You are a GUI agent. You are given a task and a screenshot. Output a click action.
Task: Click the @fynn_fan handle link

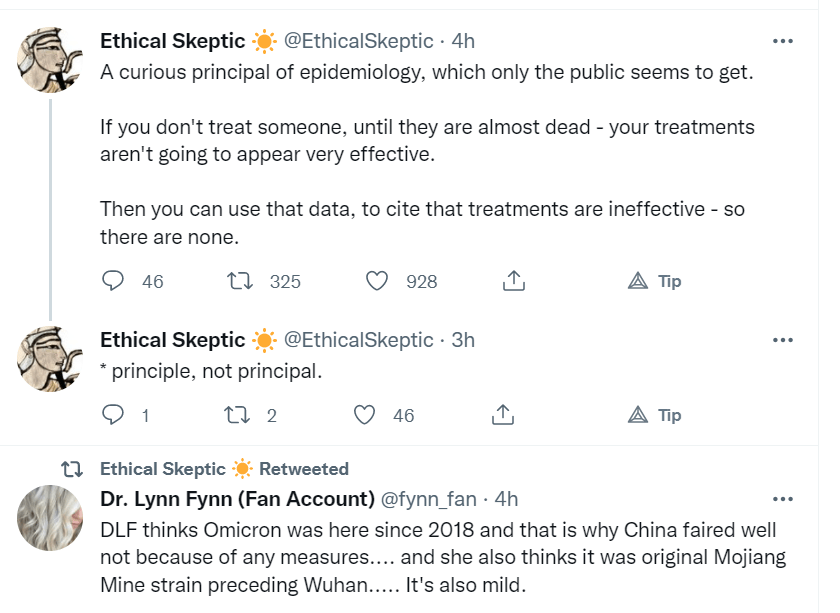click(430, 498)
